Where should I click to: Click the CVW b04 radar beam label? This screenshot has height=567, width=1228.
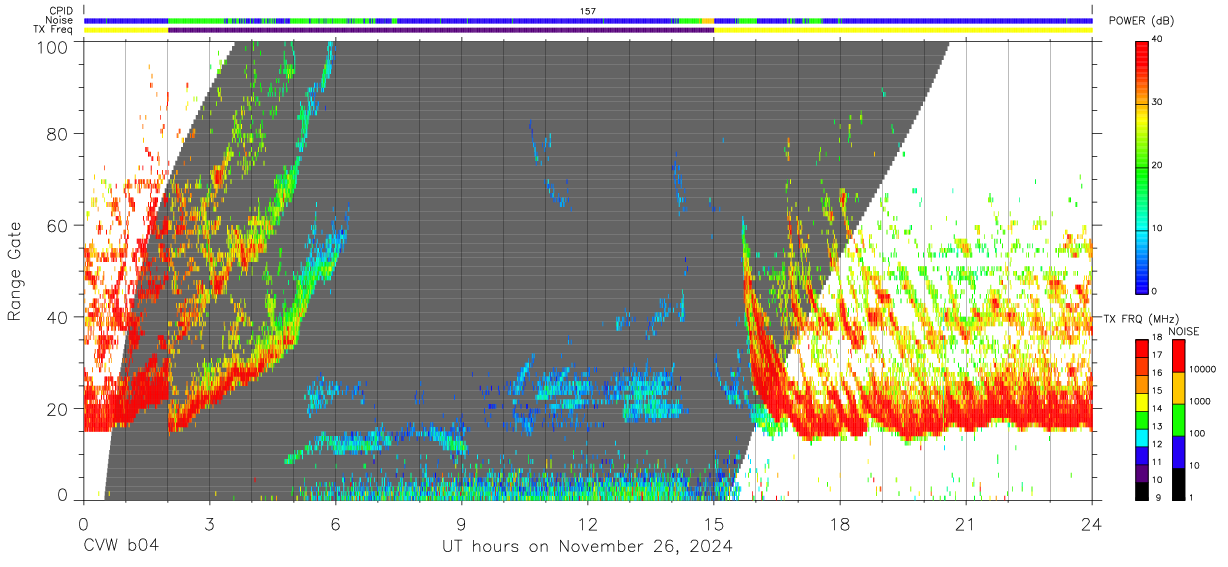(121, 546)
